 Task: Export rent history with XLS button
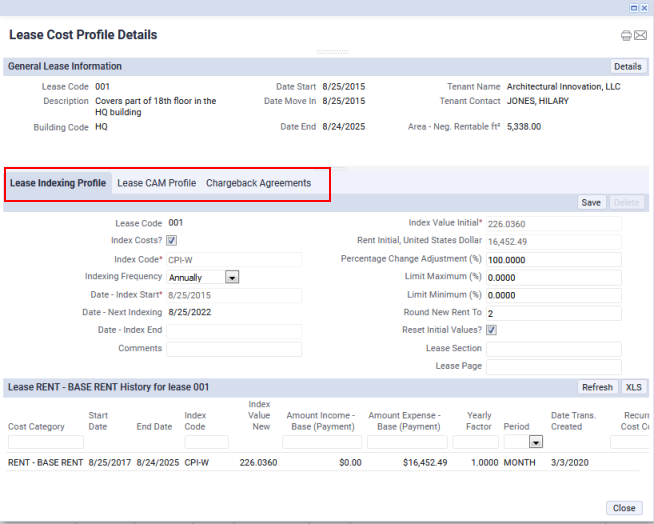tap(634, 387)
